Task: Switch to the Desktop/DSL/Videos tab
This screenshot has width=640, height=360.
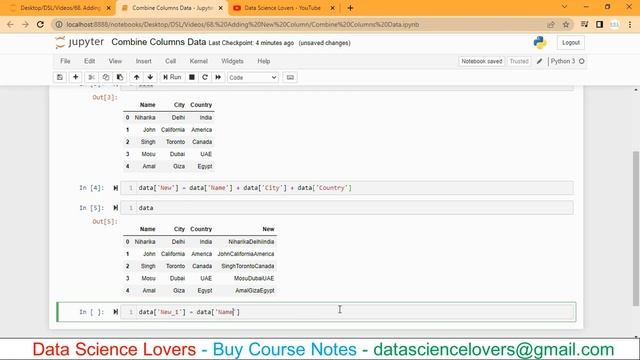Action: [60, 8]
